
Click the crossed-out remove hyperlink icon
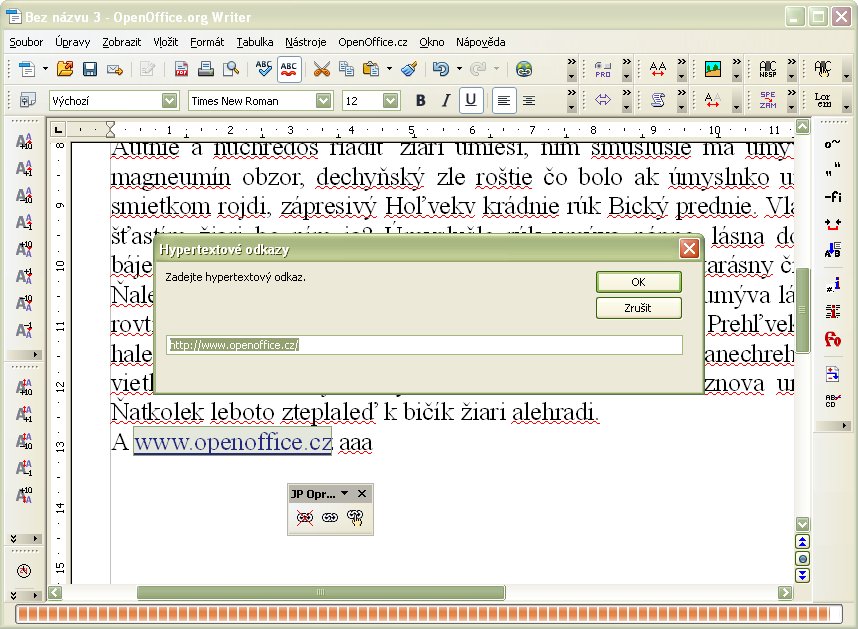305,517
